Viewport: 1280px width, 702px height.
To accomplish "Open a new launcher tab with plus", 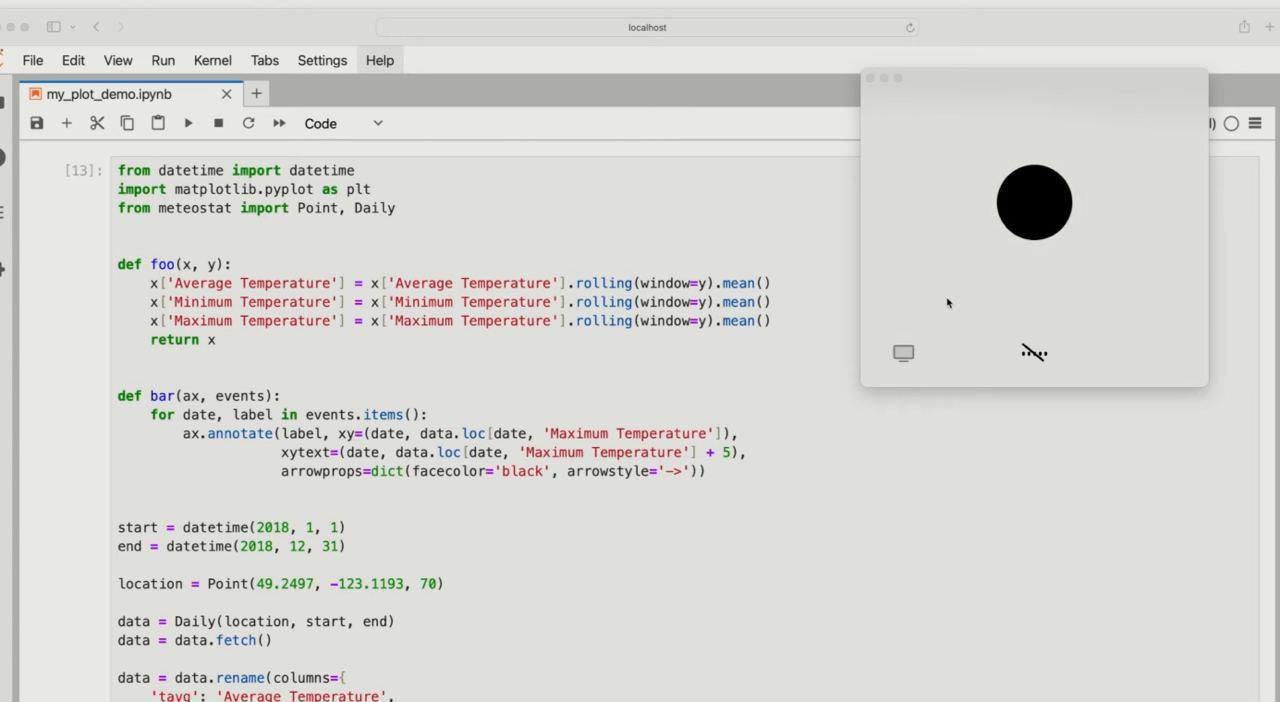I will tap(256, 94).
